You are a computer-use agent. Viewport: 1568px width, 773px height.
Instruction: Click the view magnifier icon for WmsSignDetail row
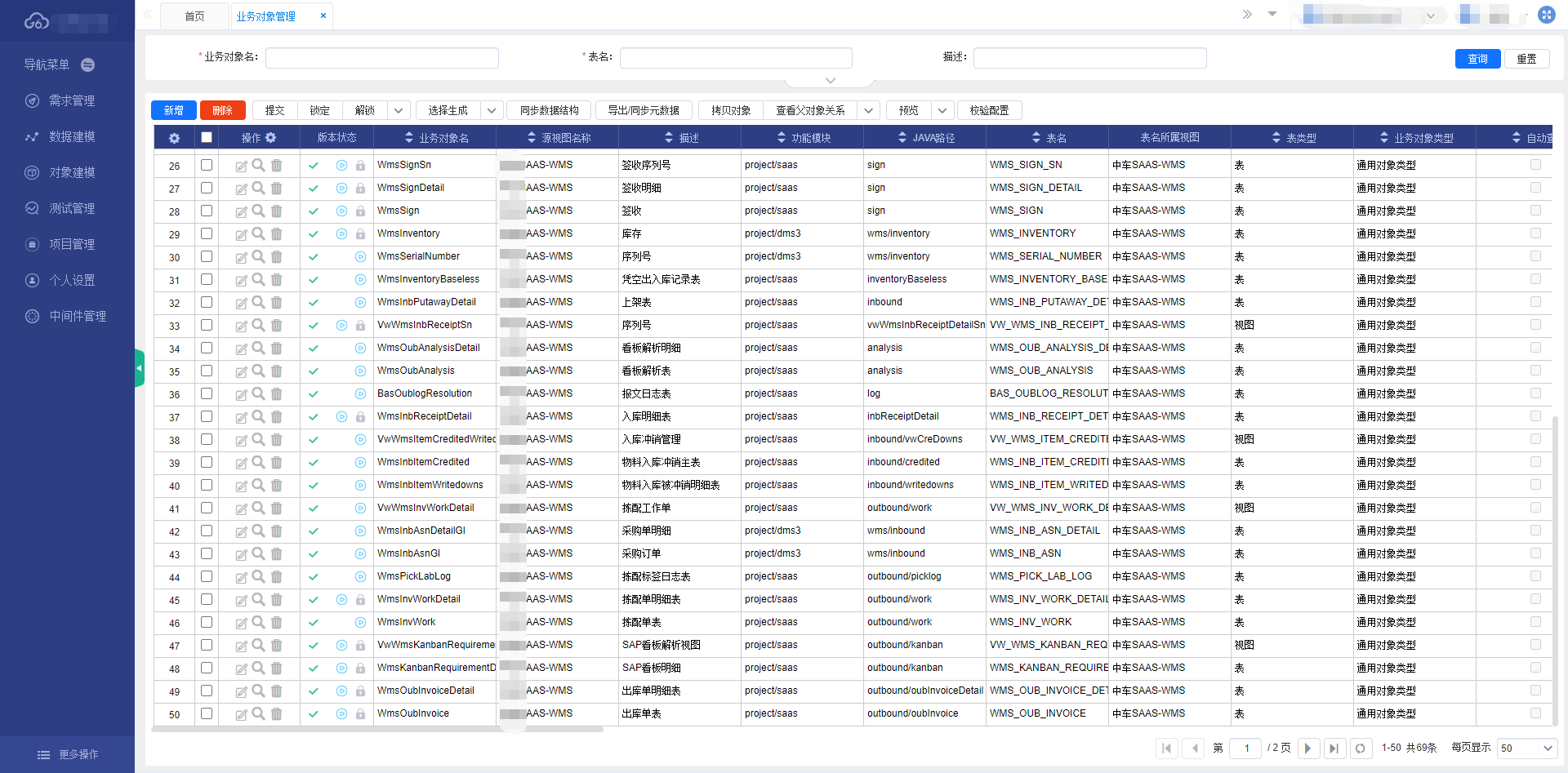(x=258, y=188)
